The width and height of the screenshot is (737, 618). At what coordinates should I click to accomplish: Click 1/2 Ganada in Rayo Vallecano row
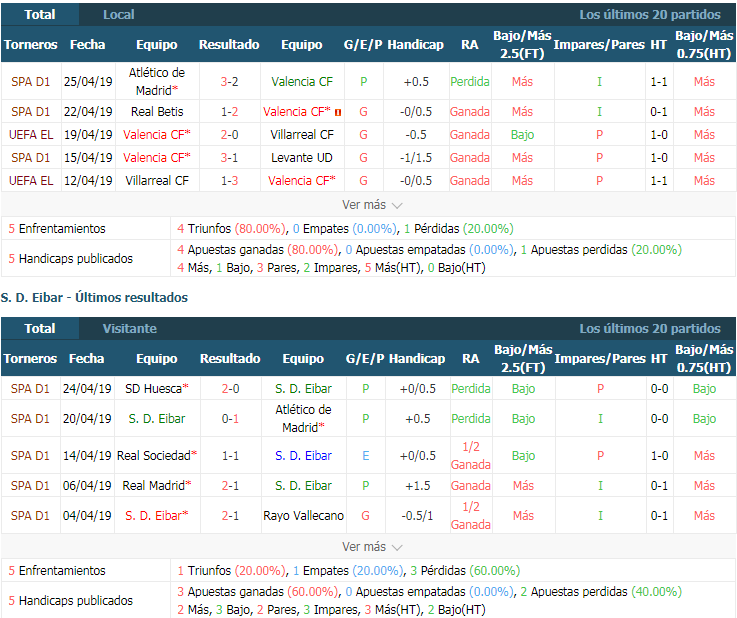coord(470,516)
